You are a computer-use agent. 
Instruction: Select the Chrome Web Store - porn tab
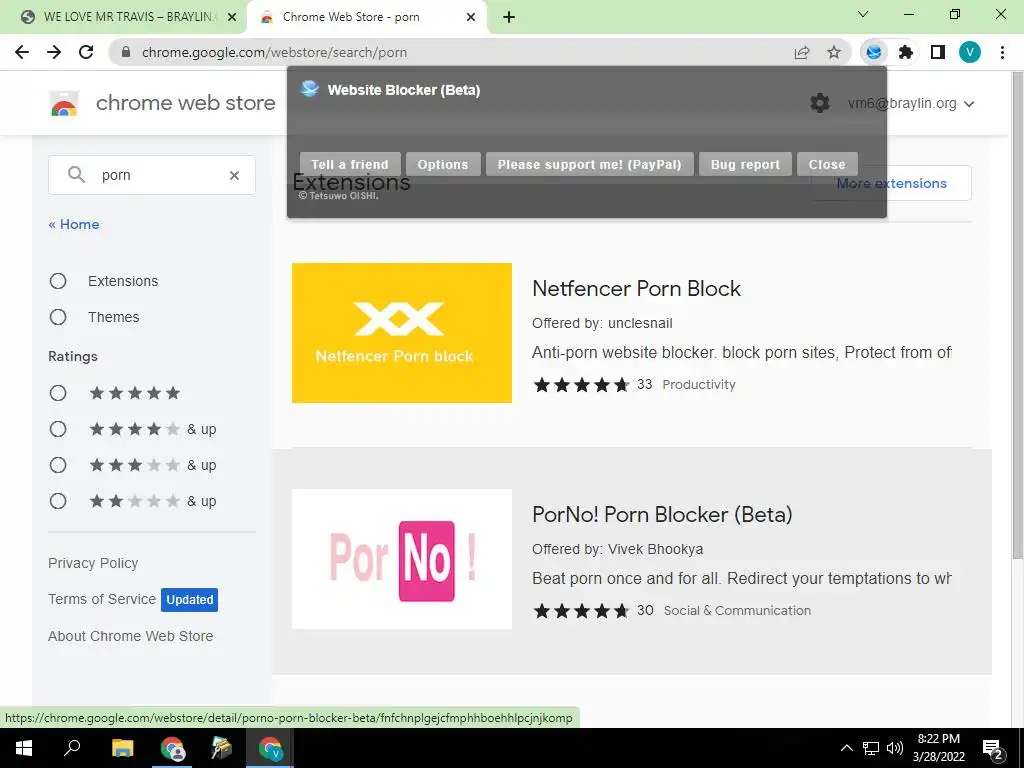[366, 17]
